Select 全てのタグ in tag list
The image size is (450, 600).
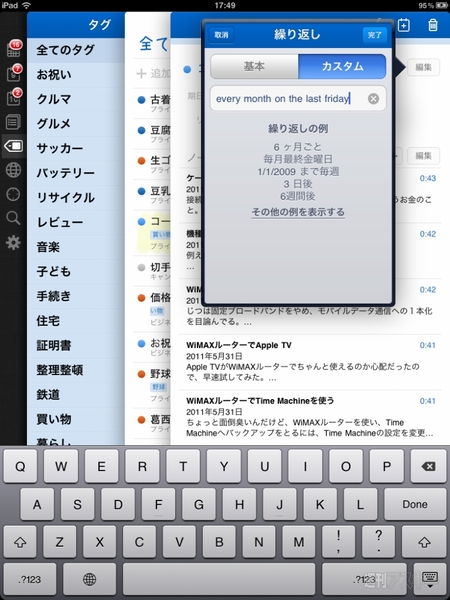click(x=76, y=50)
